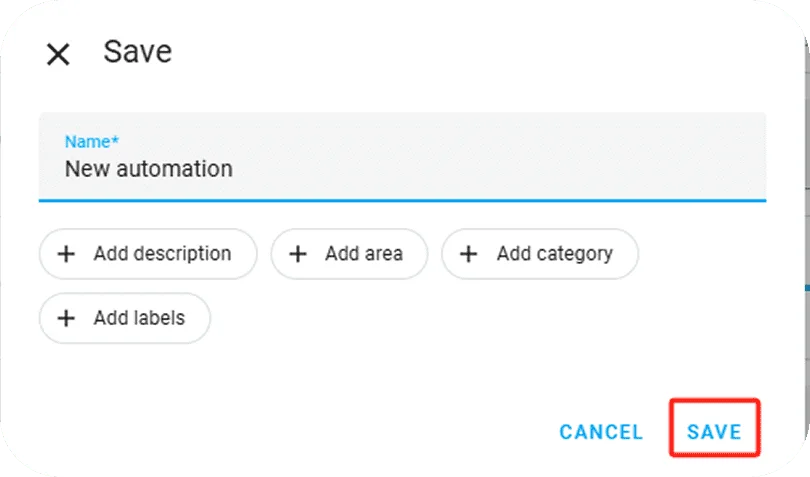Click the 'New automation' text in the field

(148, 169)
